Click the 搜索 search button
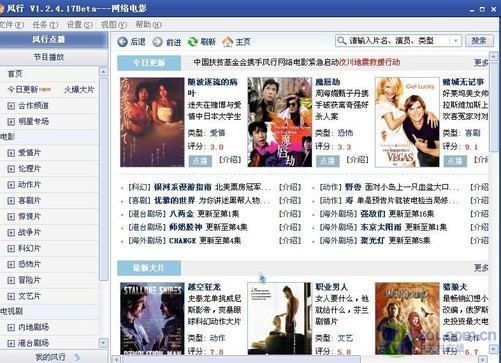 point(479,41)
